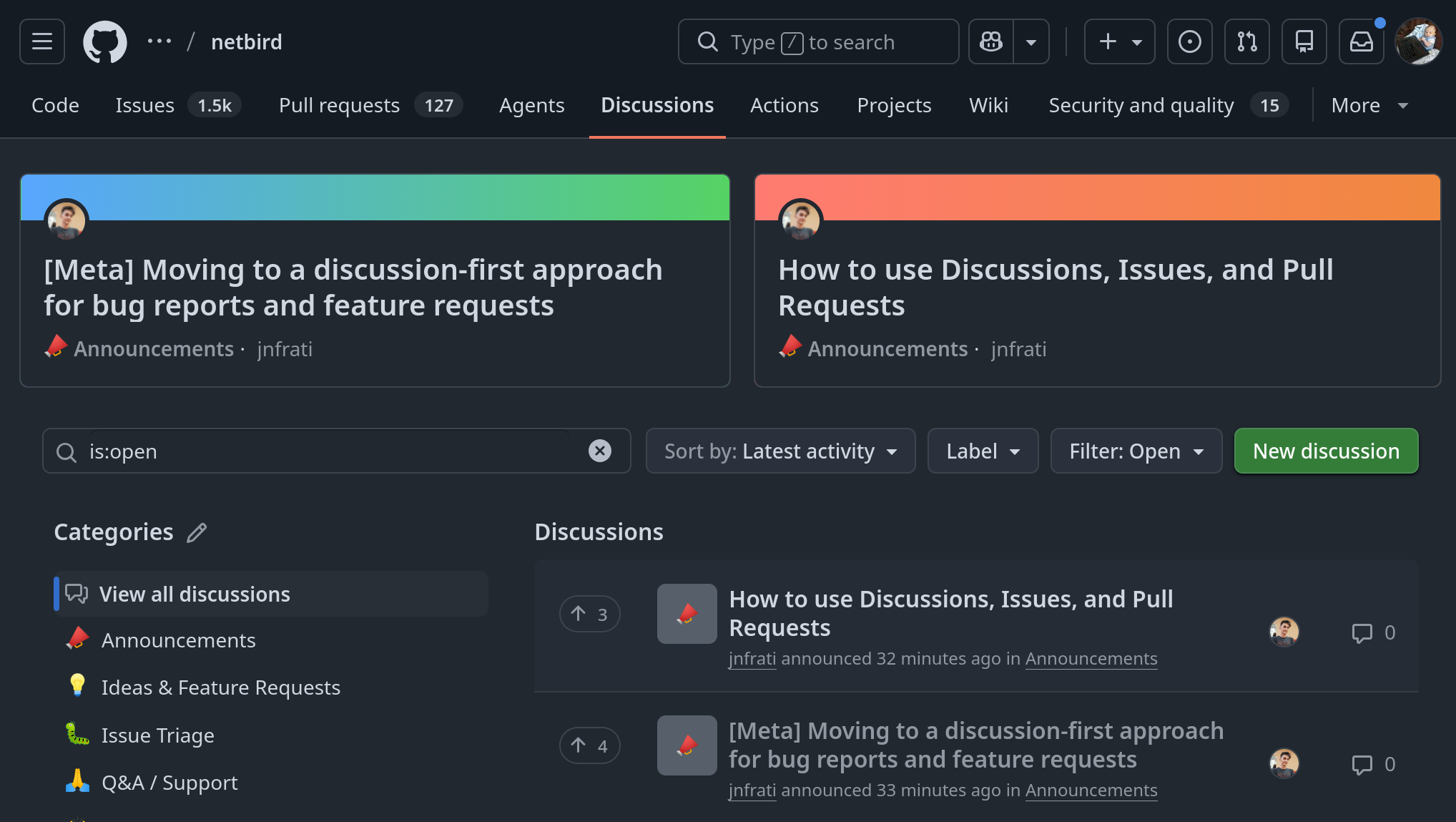The image size is (1456, 822).
Task: Select View all discussions category
Action: click(x=271, y=594)
